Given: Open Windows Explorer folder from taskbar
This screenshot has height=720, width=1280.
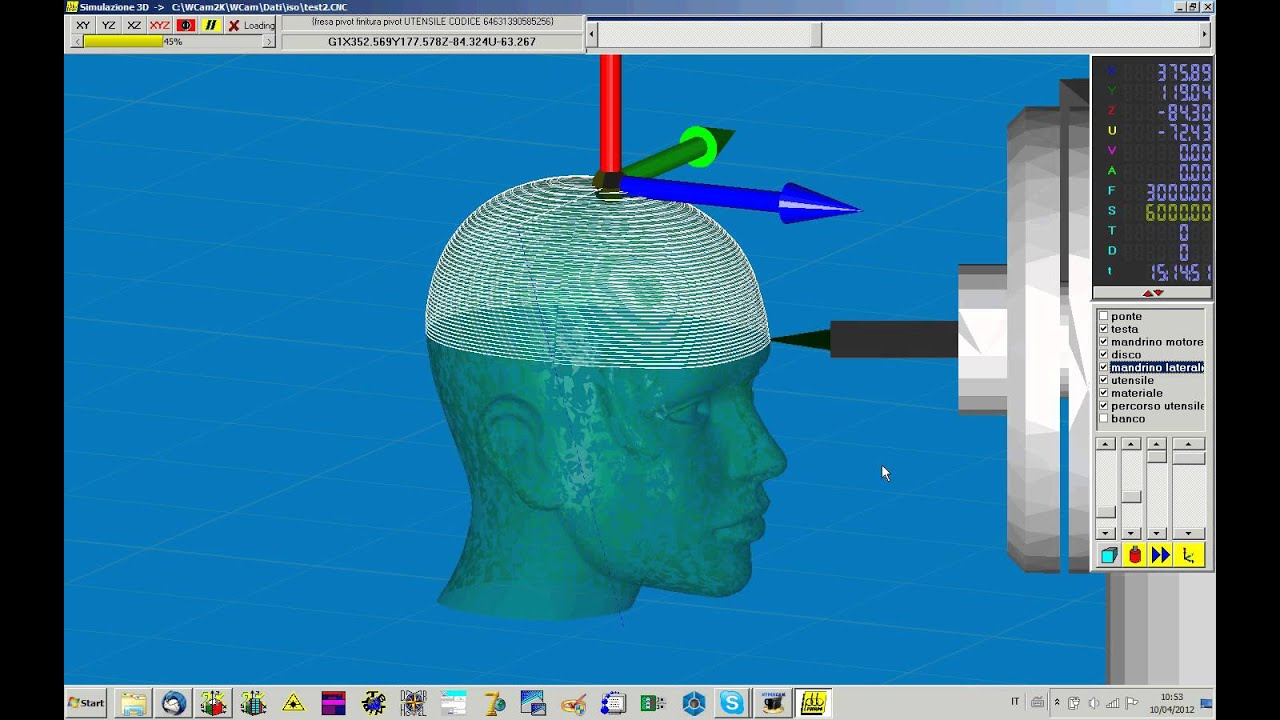Looking at the screenshot, I should 134,703.
